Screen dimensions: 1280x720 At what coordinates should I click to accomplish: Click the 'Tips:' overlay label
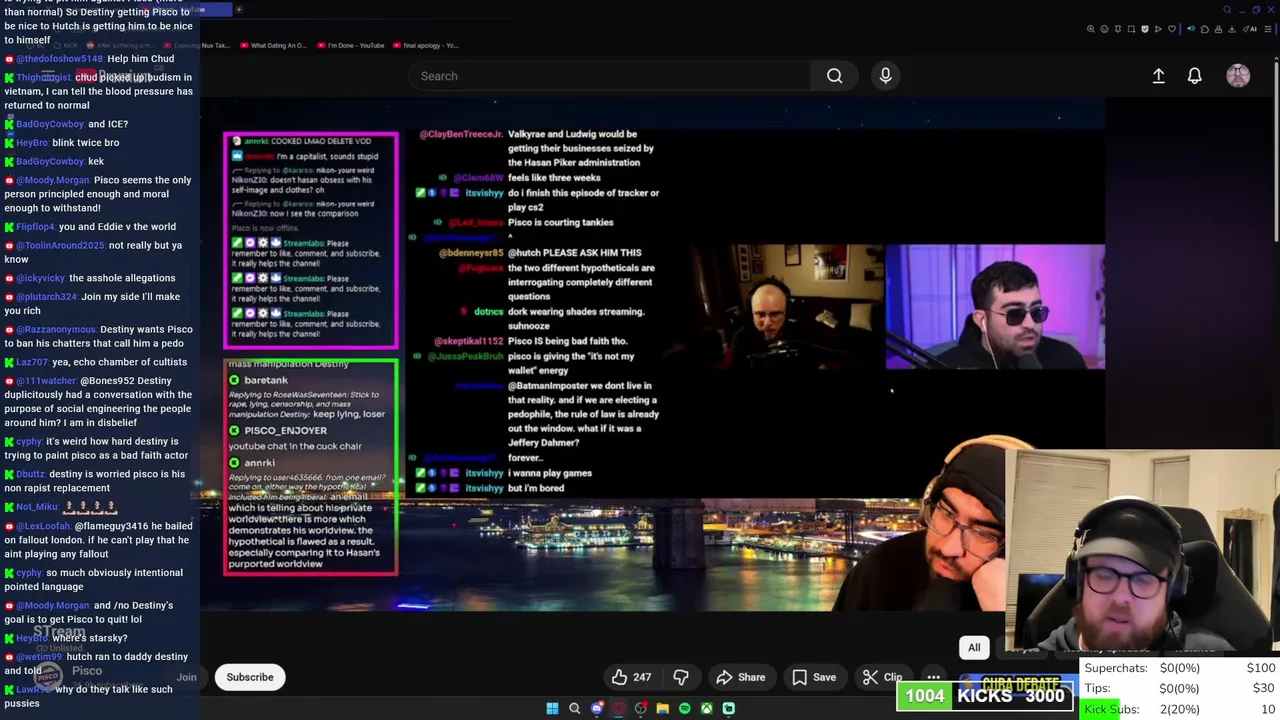(1097, 688)
